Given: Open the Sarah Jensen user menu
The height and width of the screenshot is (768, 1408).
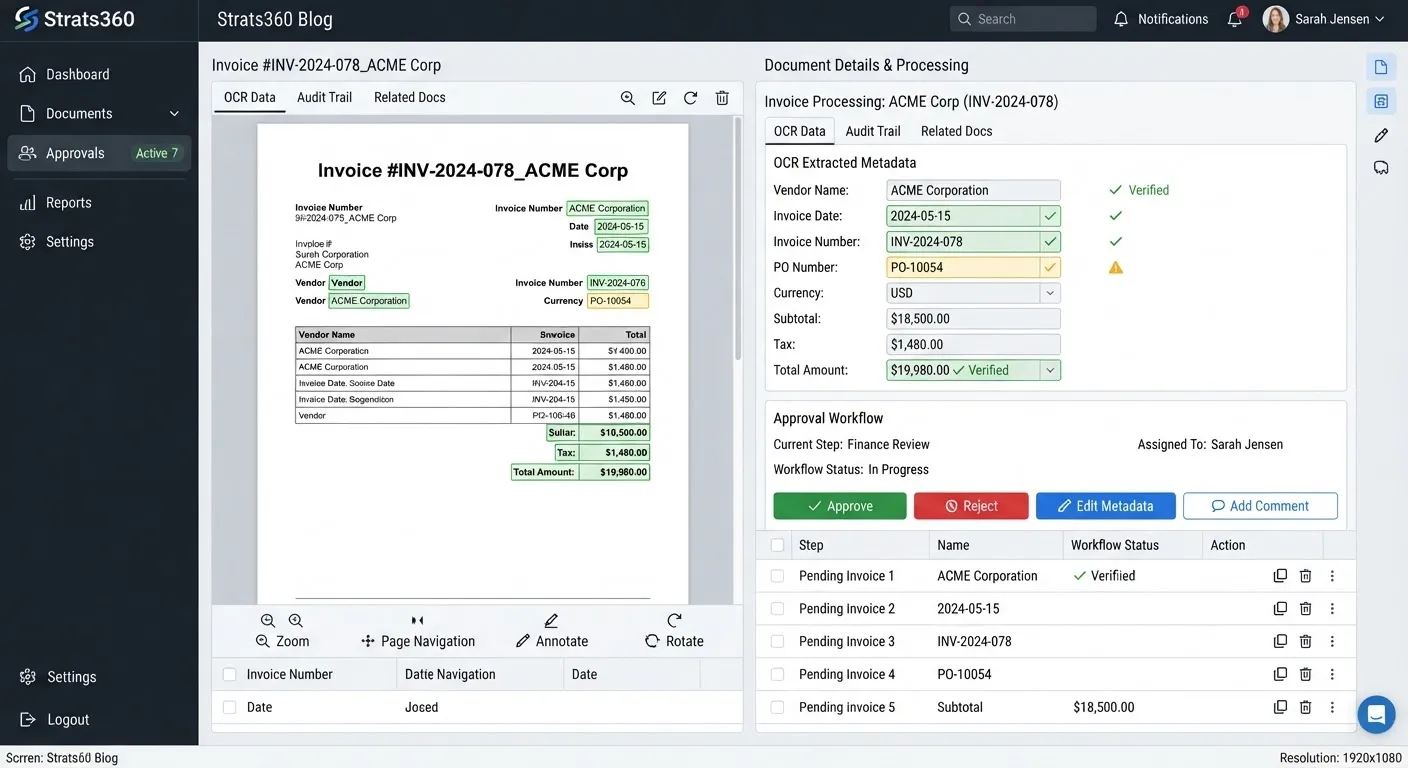Looking at the screenshot, I should (1324, 19).
